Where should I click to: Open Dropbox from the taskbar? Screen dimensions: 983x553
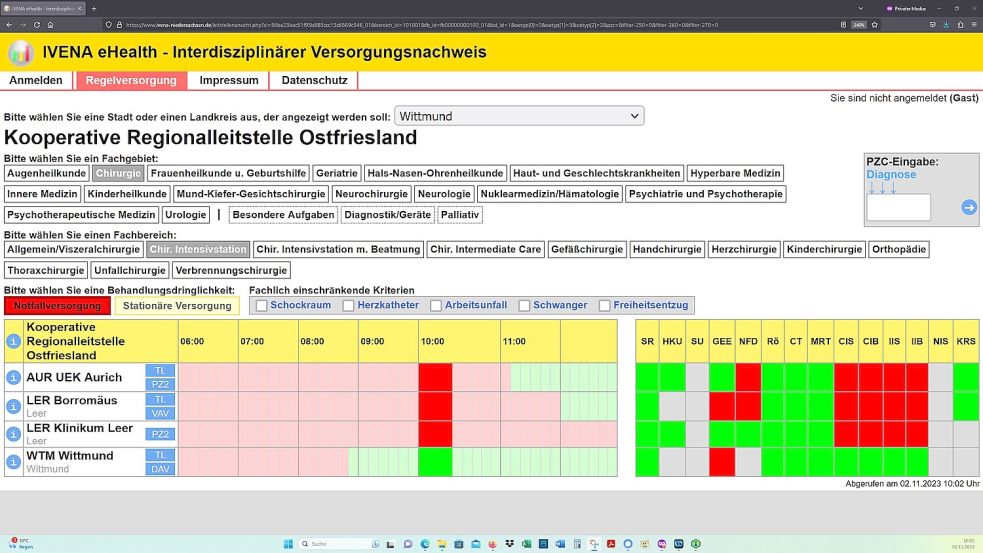pyautogui.click(x=509, y=544)
